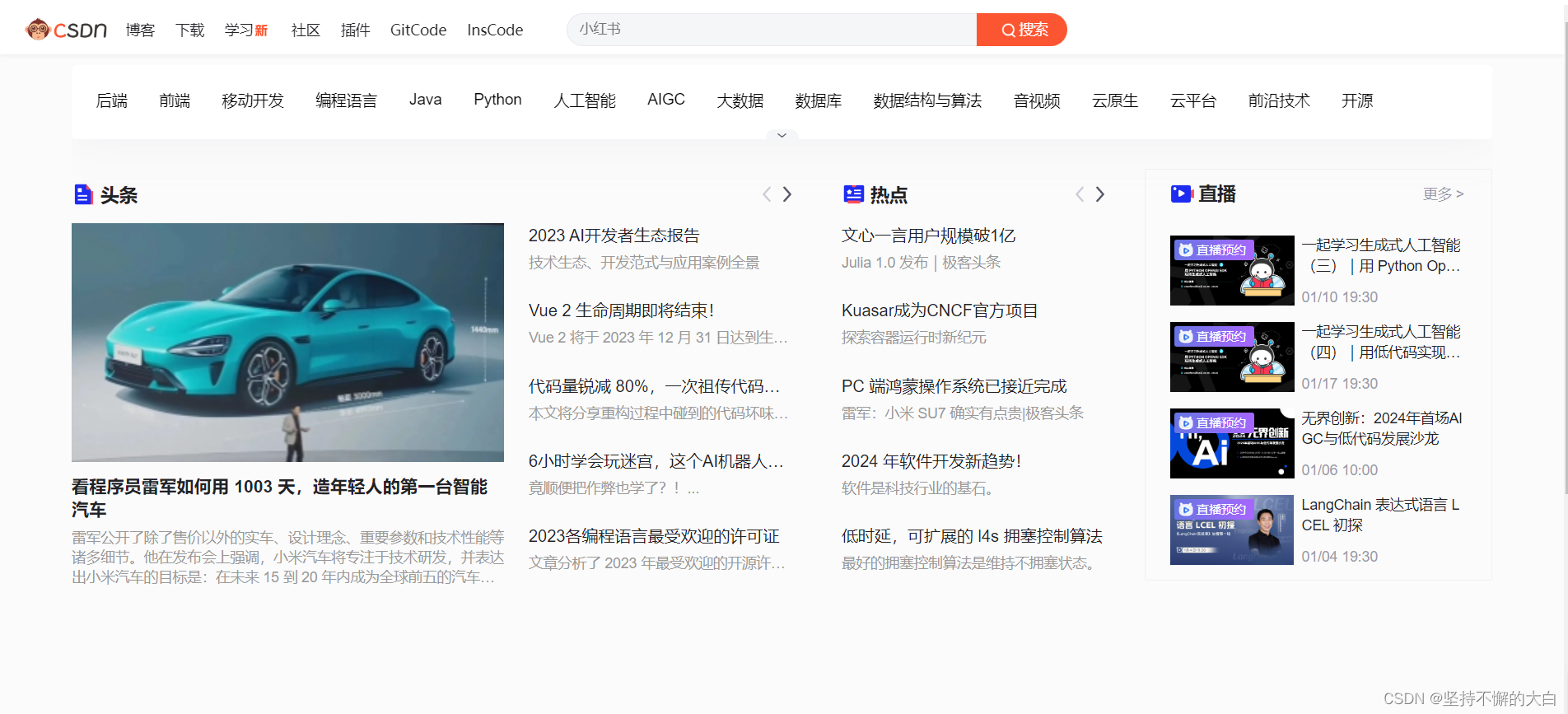1568x714 pixels.
Task: Open 2023 AI开发者生态报告 article
Action: pos(614,236)
